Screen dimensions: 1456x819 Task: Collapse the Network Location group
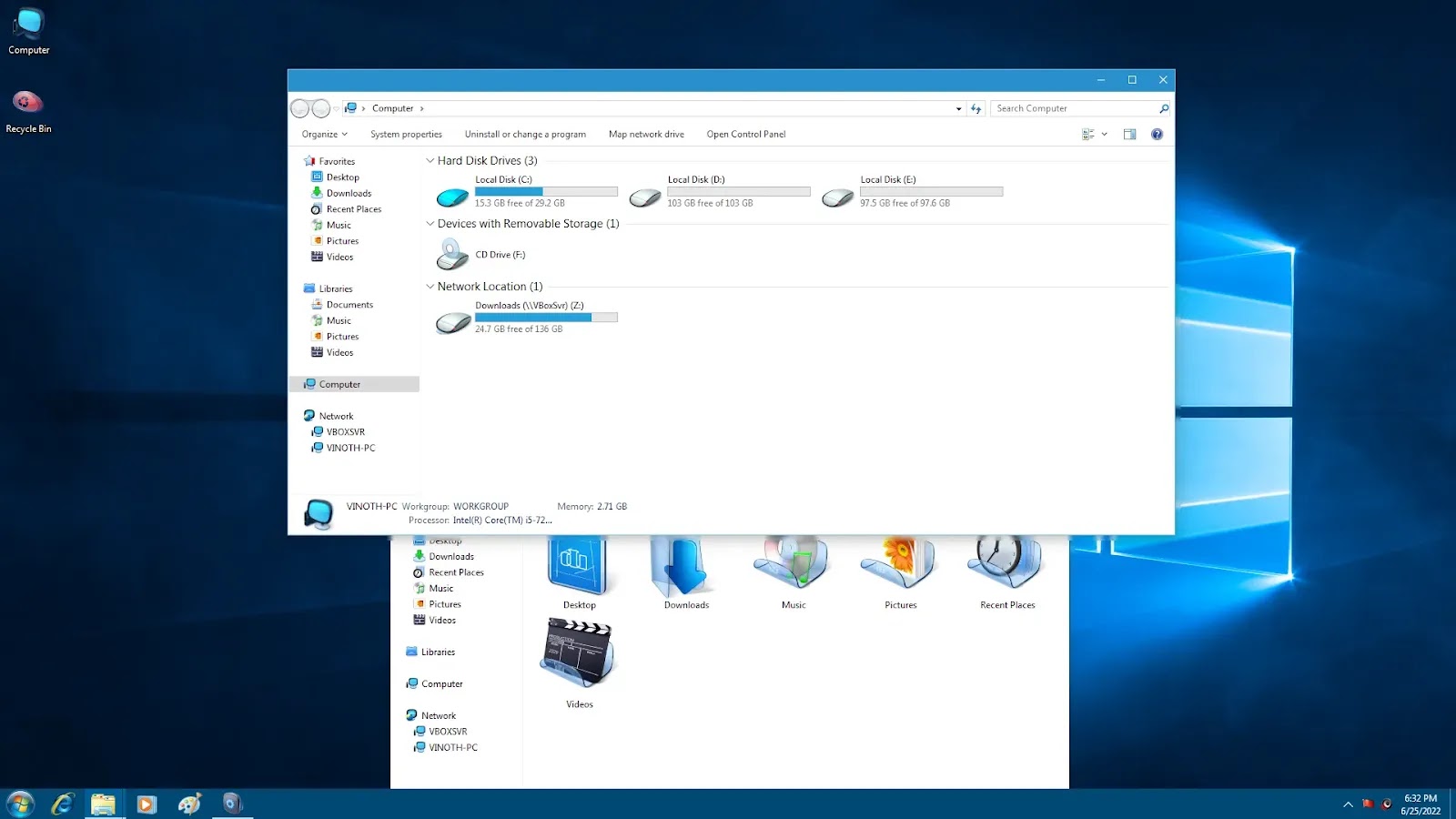[x=430, y=286]
